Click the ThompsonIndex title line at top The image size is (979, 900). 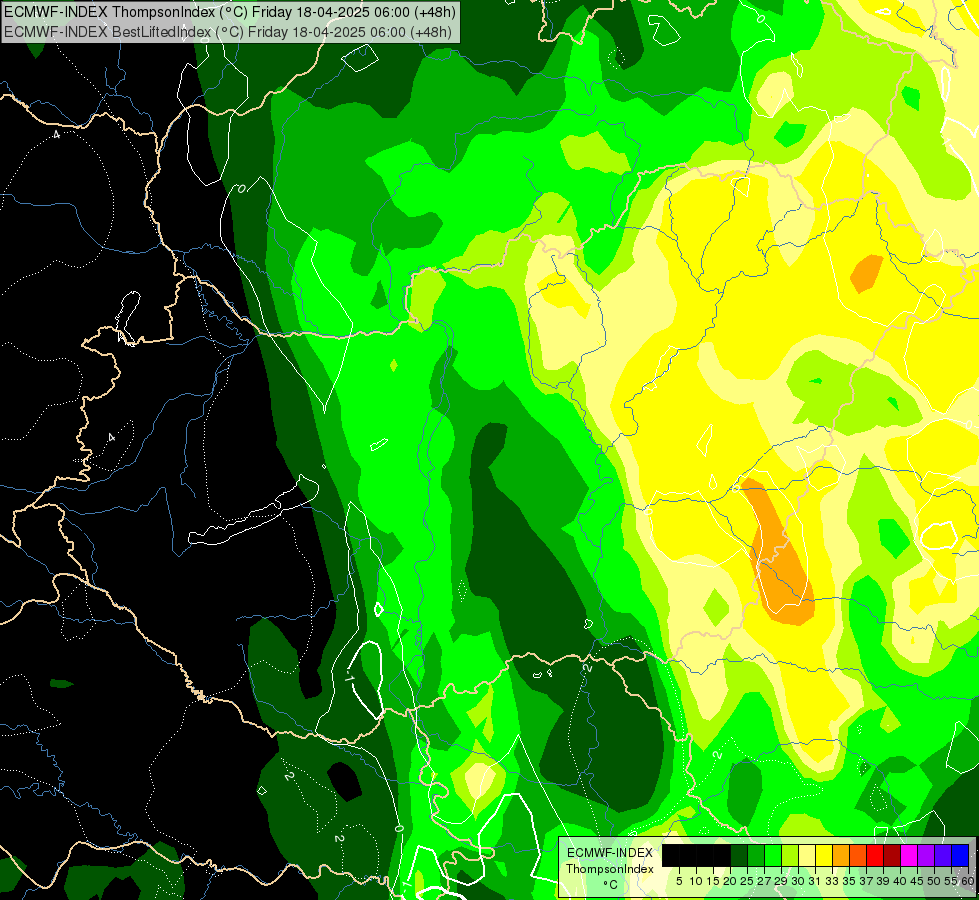click(x=230, y=12)
